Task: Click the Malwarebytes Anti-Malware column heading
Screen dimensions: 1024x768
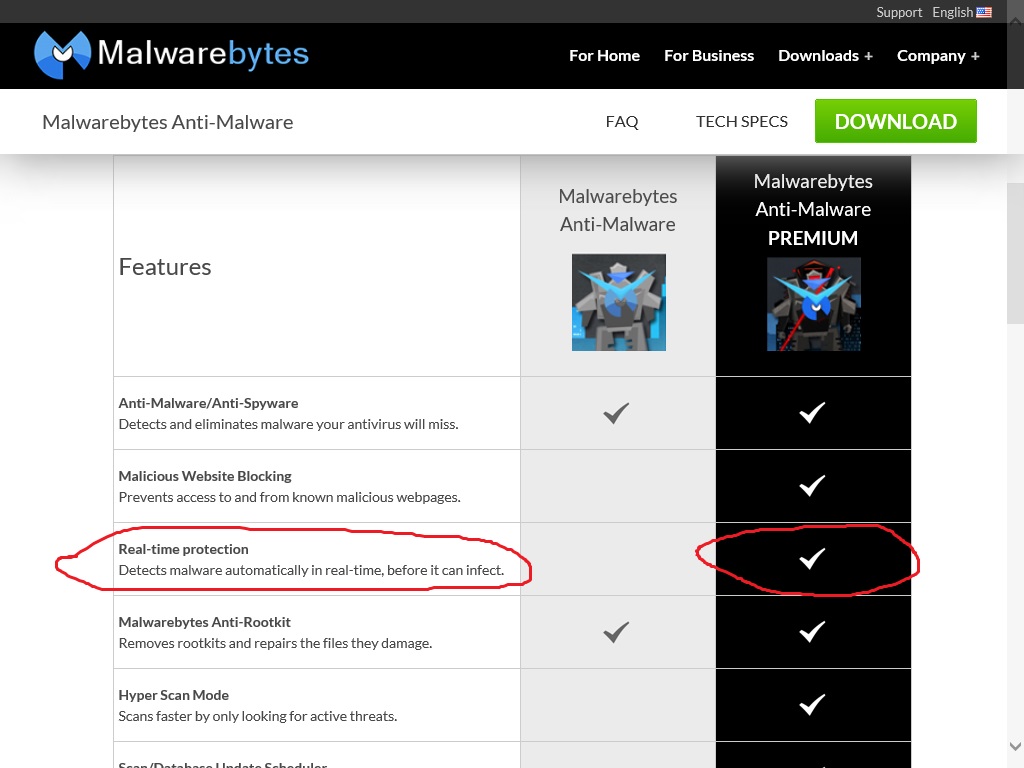Action: (618, 210)
